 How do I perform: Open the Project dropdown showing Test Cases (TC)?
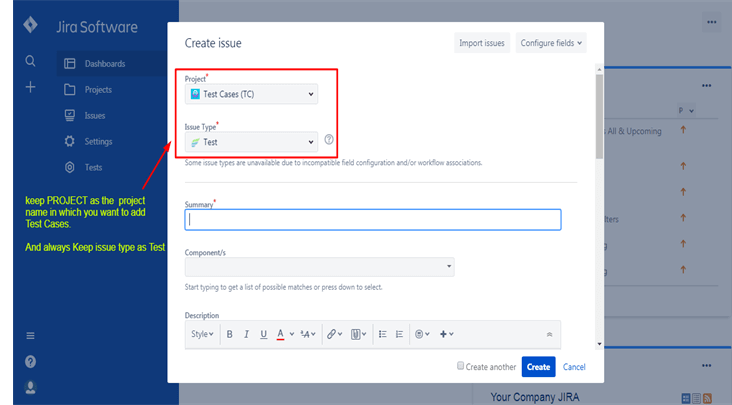tap(251, 94)
